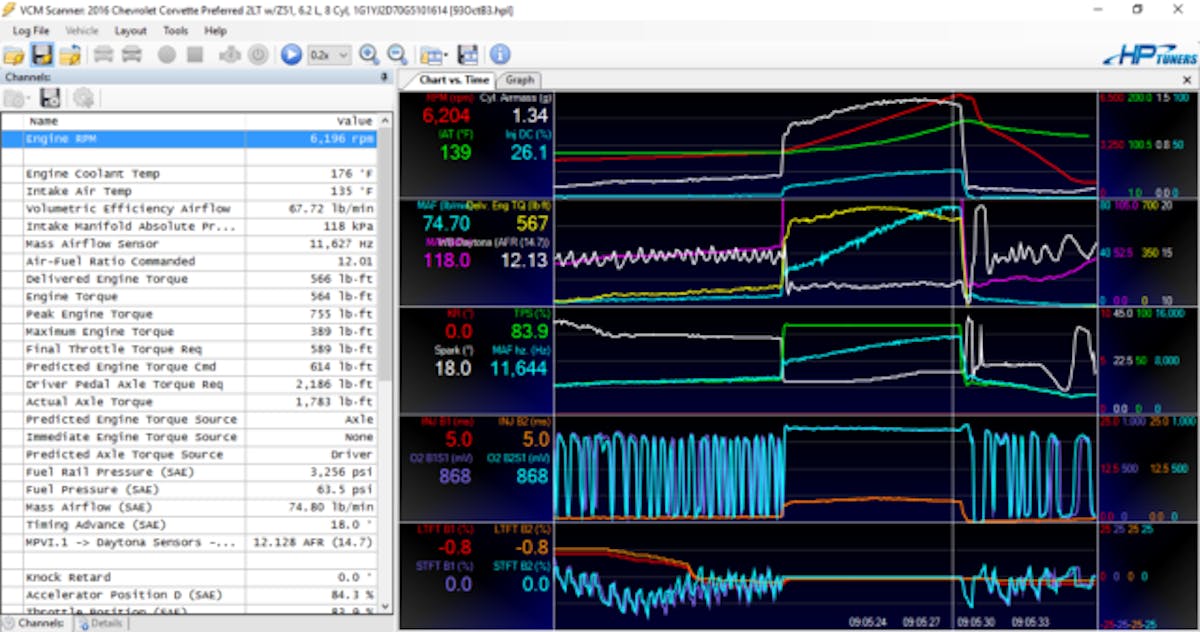Screen dimensions: 1200x632
Task: Switch to the Graph tab
Action: [x=520, y=80]
